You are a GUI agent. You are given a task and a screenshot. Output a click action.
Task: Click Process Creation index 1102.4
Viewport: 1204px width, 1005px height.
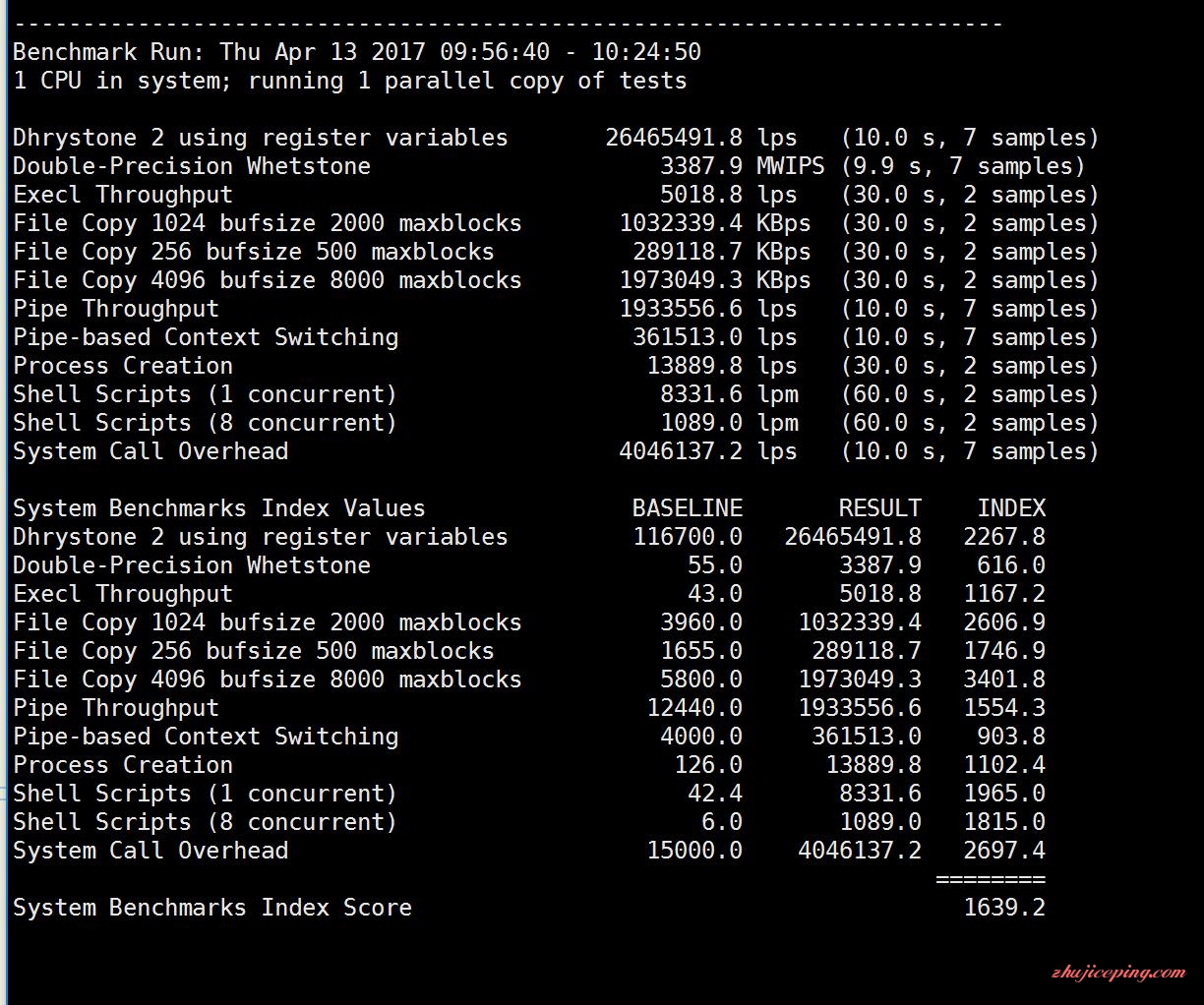pos(1005,765)
